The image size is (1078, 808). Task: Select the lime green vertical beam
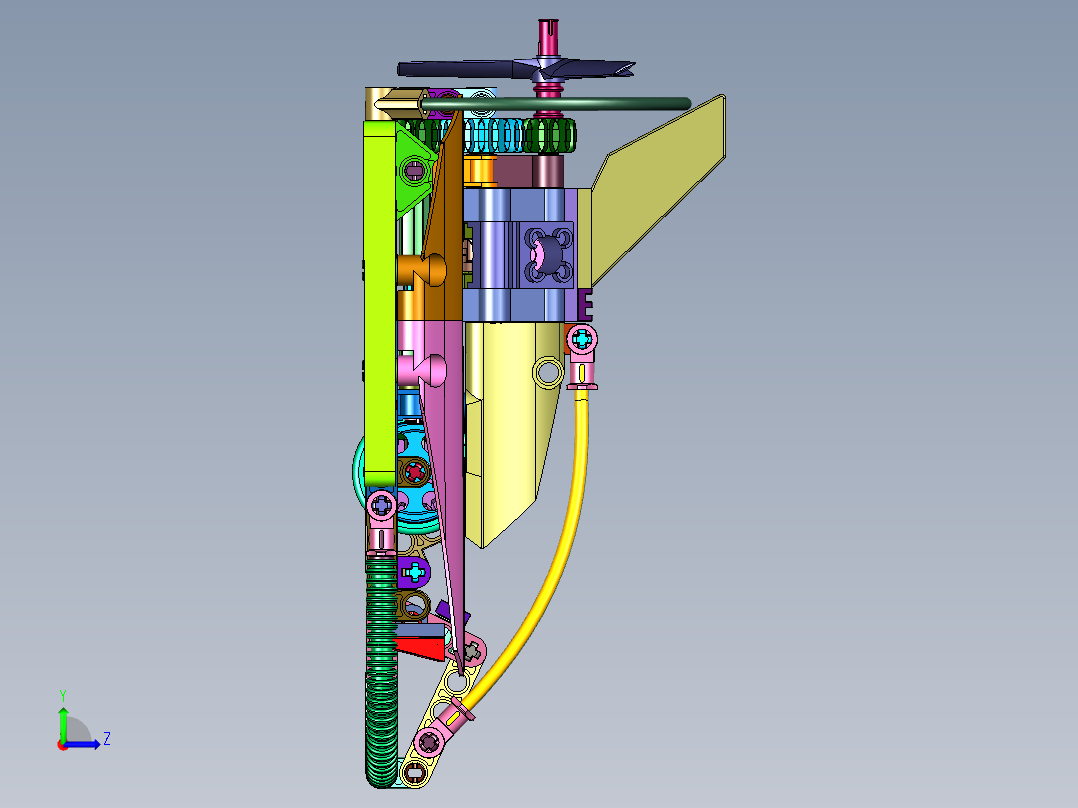(x=380, y=303)
